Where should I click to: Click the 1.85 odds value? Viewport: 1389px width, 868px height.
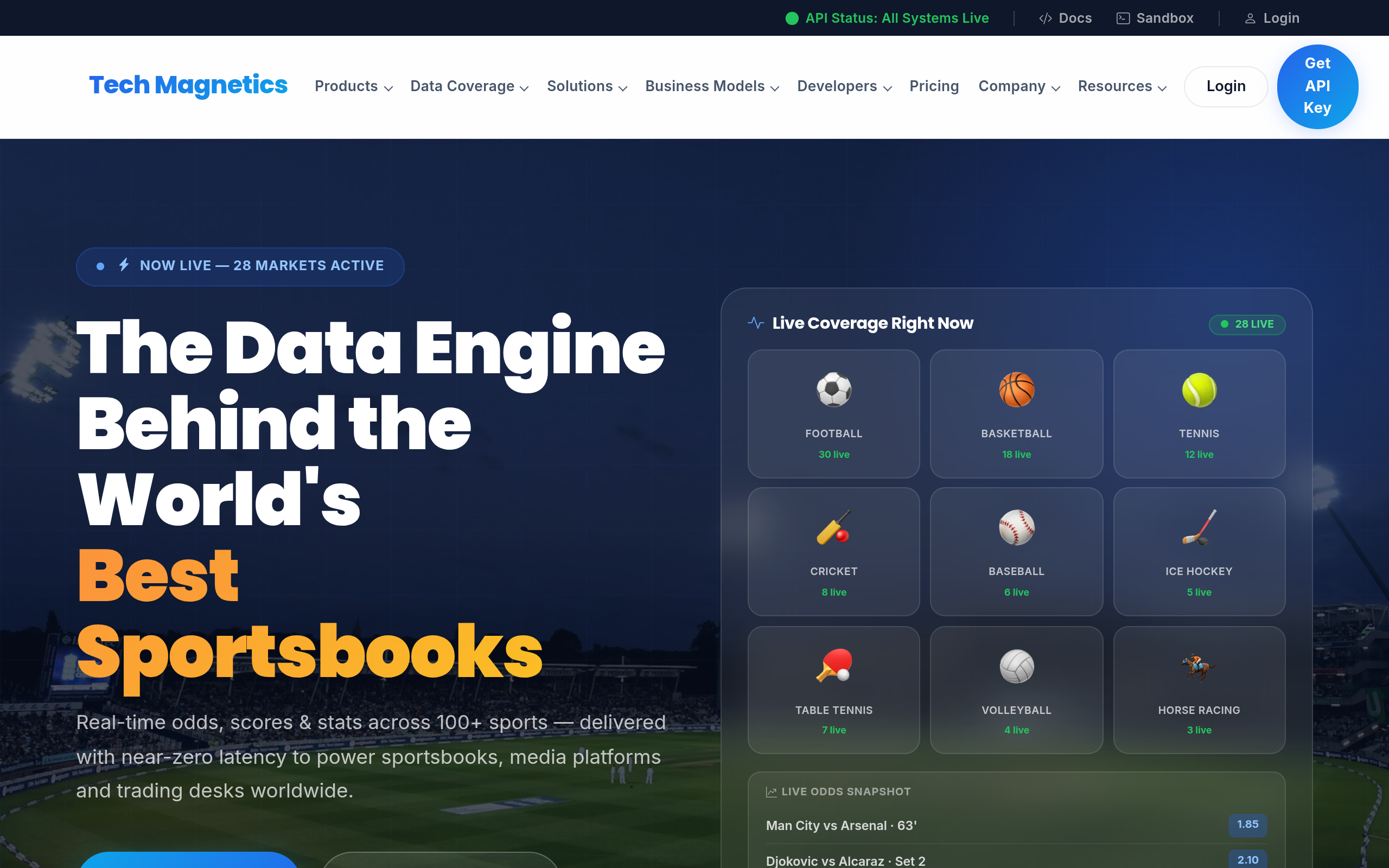click(1247, 825)
